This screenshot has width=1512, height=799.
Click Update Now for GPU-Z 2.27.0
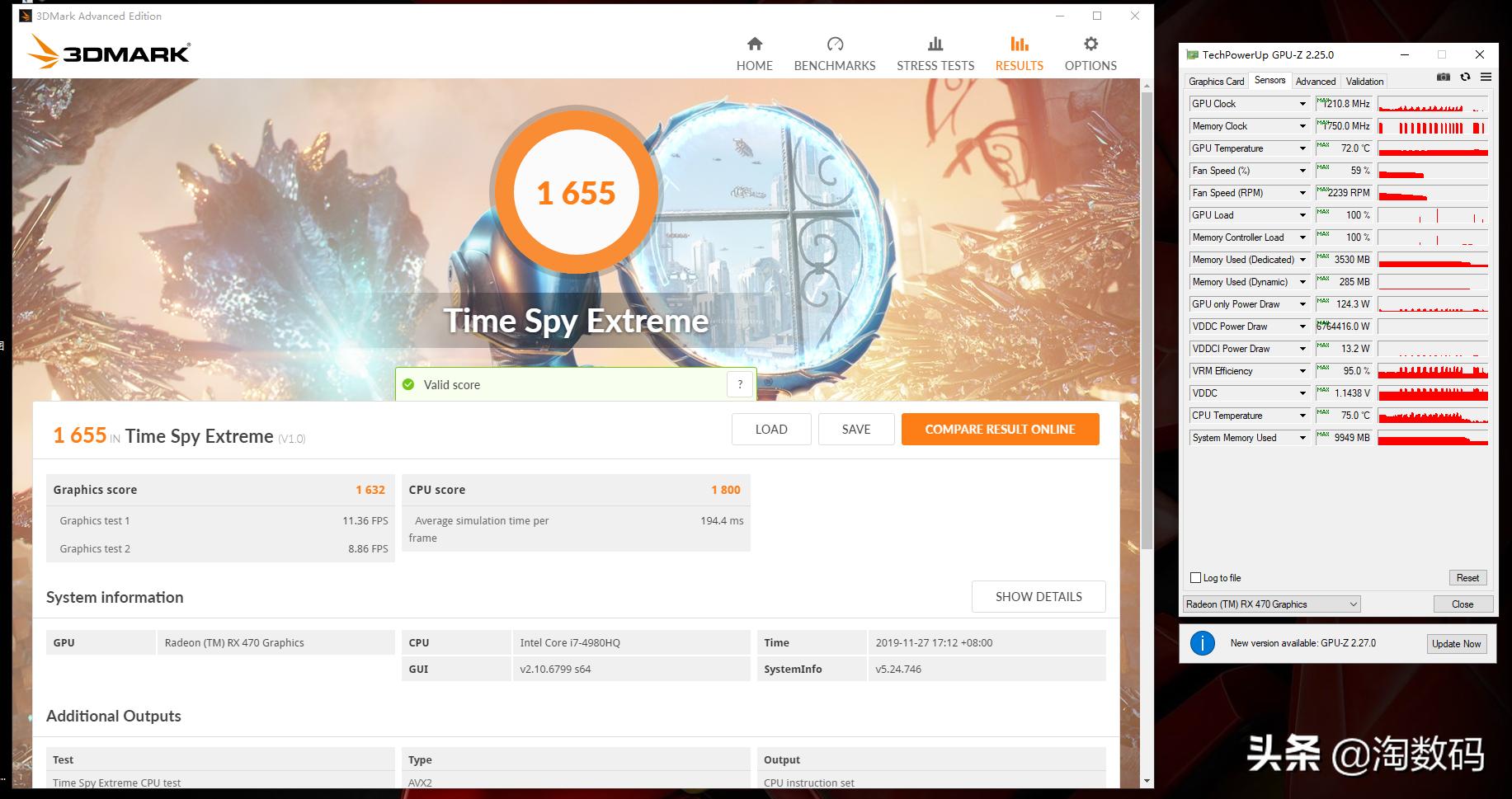click(1457, 644)
